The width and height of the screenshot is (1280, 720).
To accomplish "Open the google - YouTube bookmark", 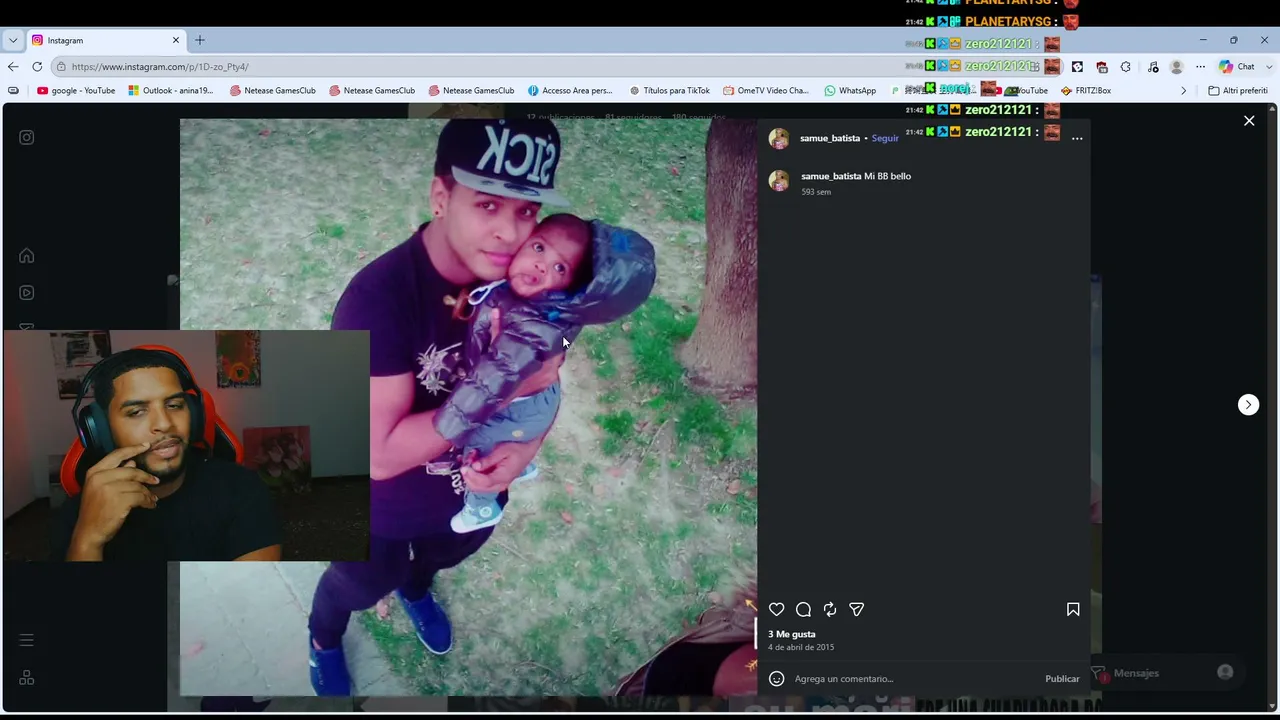I will point(76,90).
